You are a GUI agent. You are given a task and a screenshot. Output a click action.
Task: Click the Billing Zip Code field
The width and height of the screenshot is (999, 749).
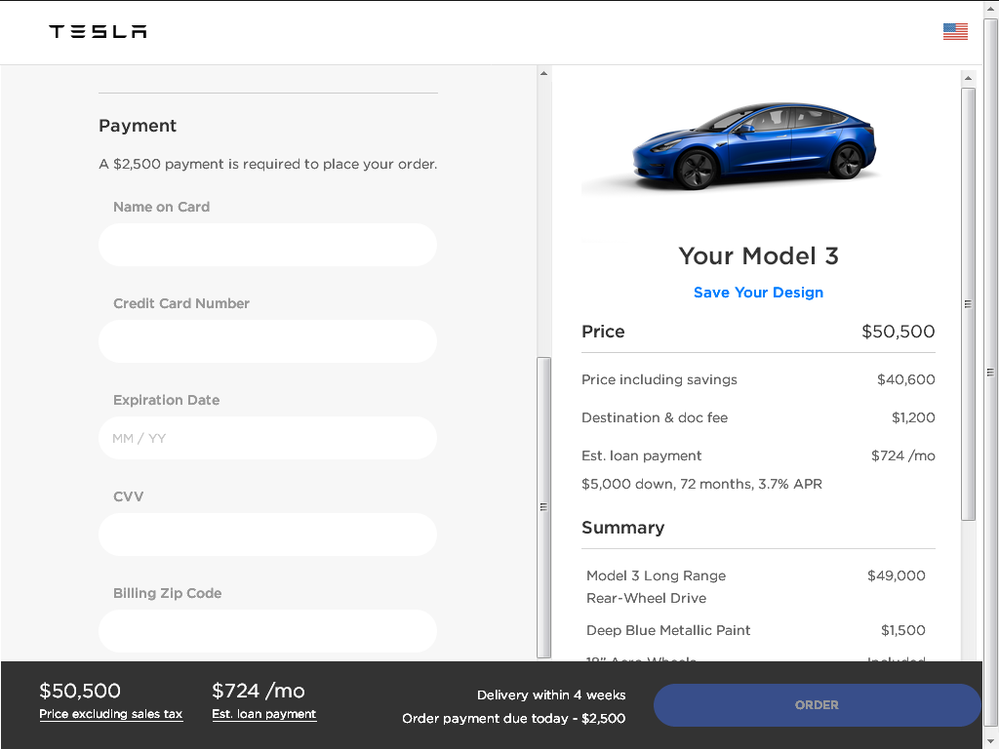[267, 631]
